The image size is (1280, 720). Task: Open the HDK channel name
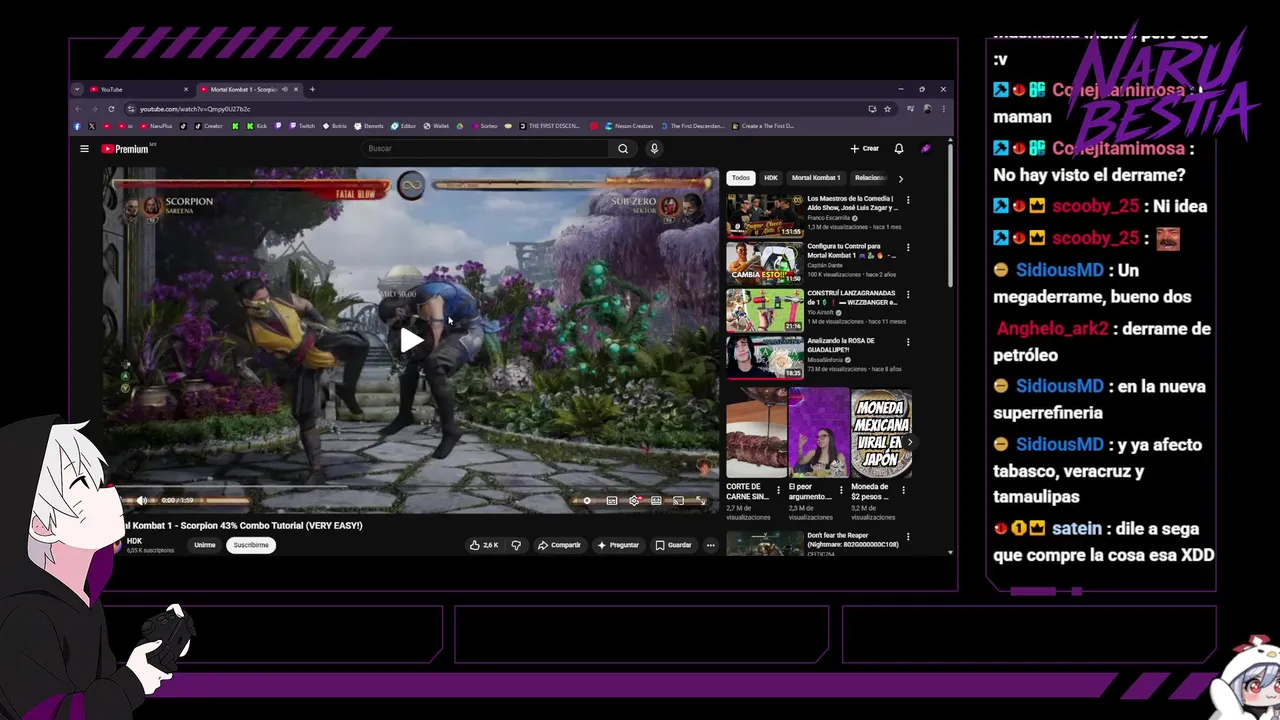tap(134, 541)
